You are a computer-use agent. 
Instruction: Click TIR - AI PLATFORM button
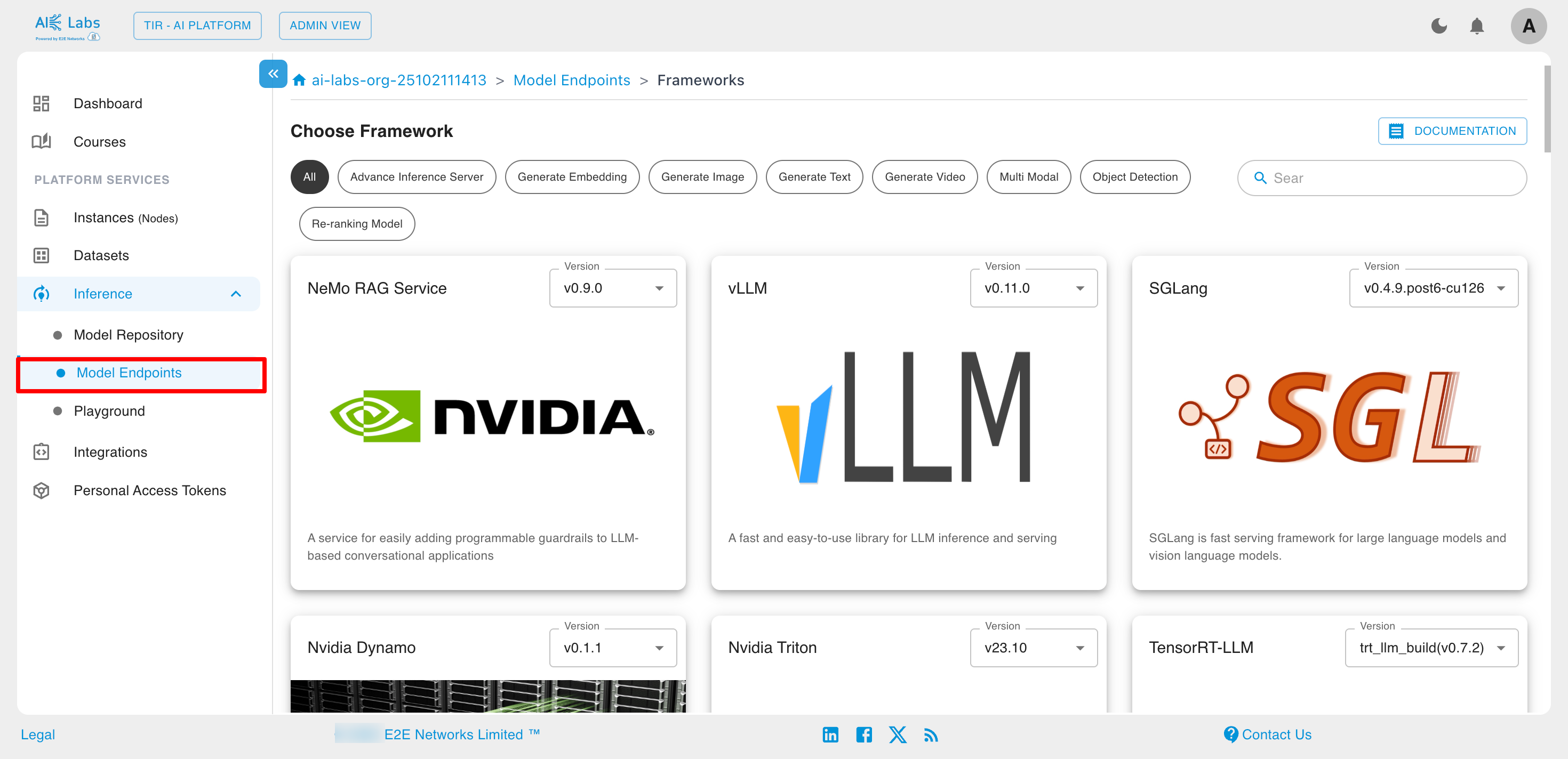pyautogui.click(x=197, y=26)
